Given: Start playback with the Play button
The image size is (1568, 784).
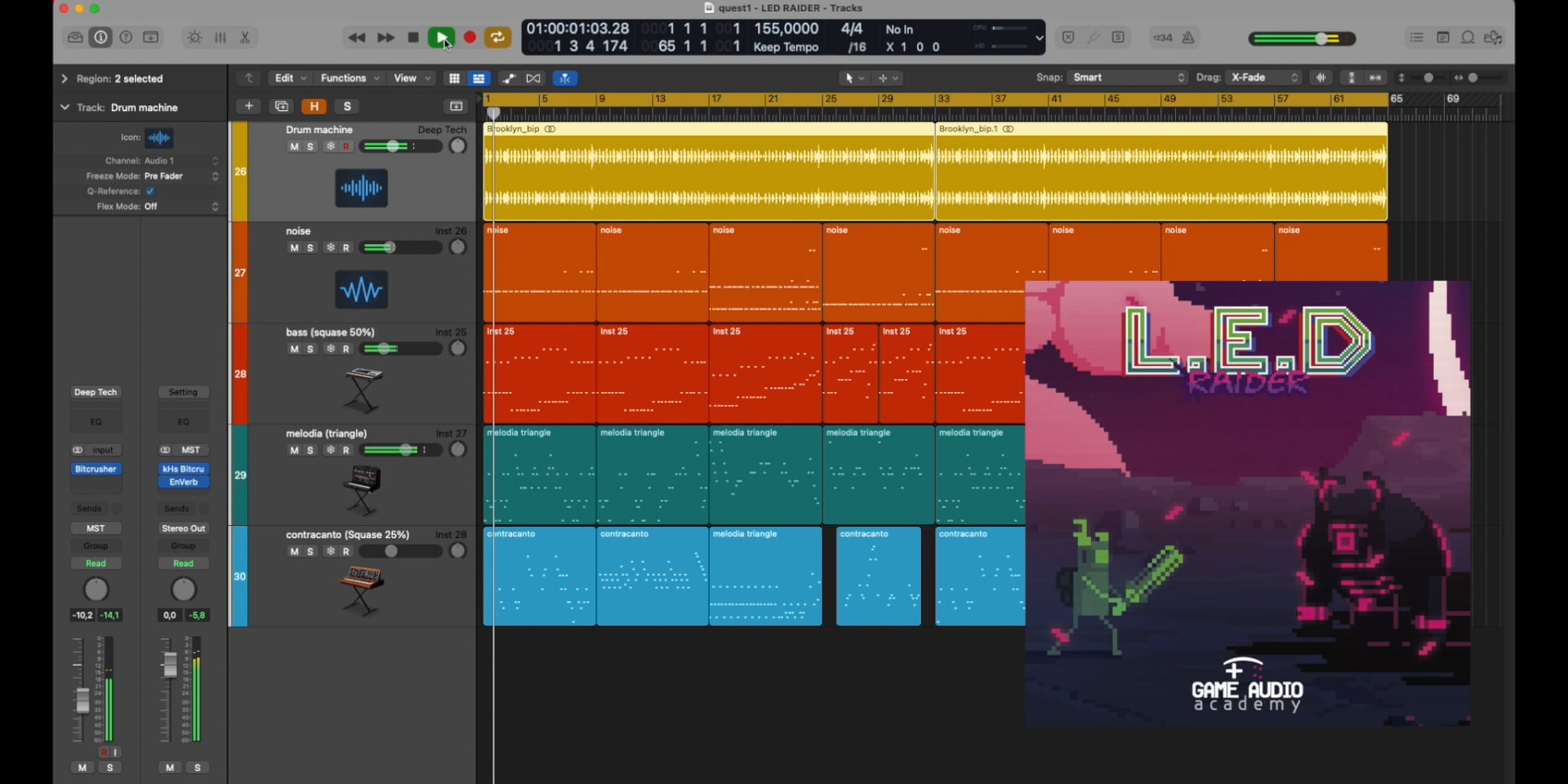Looking at the screenshot, I should (x=441, y=38).
